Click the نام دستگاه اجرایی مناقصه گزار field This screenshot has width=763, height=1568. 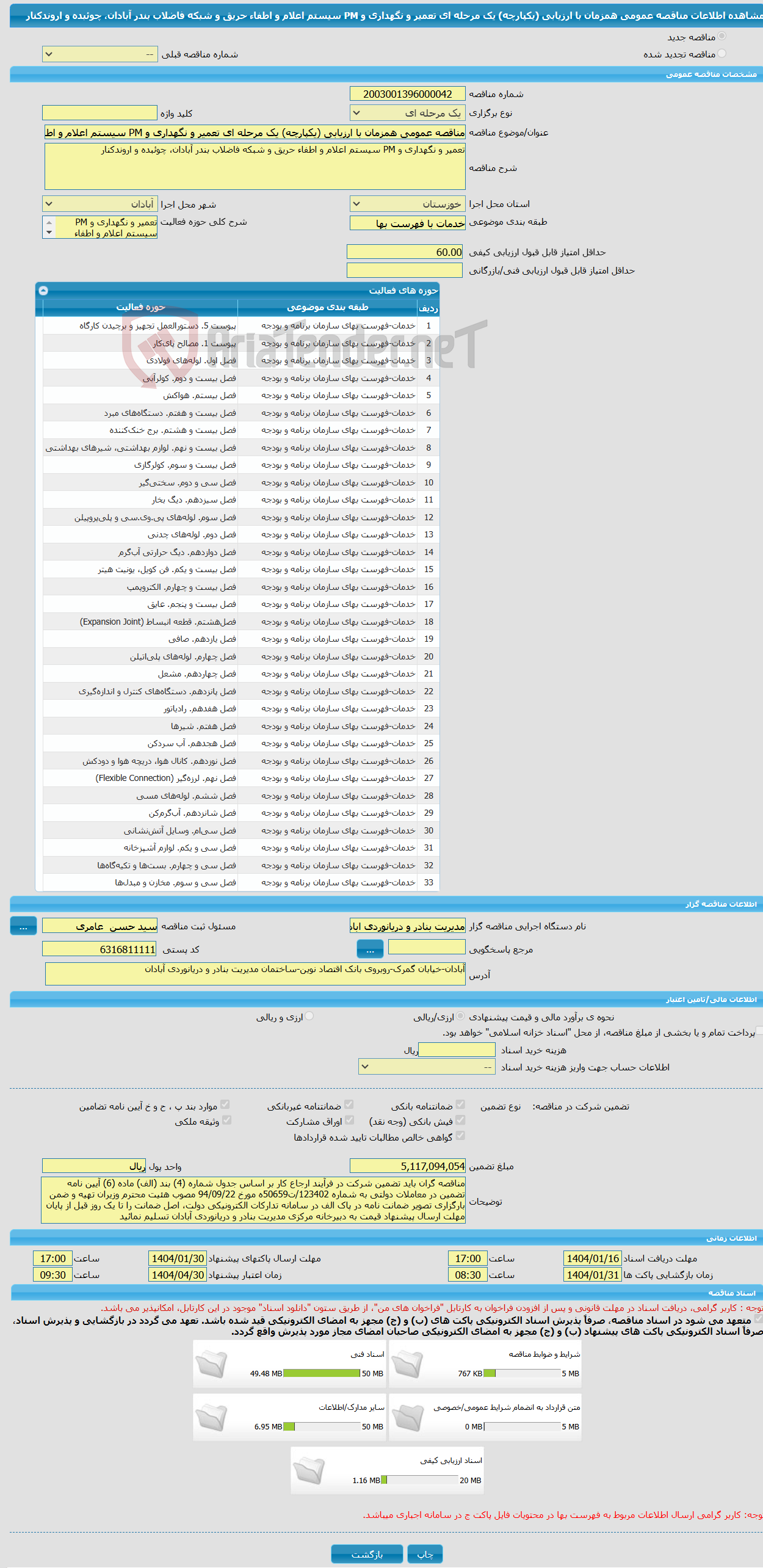click(408, 927)
